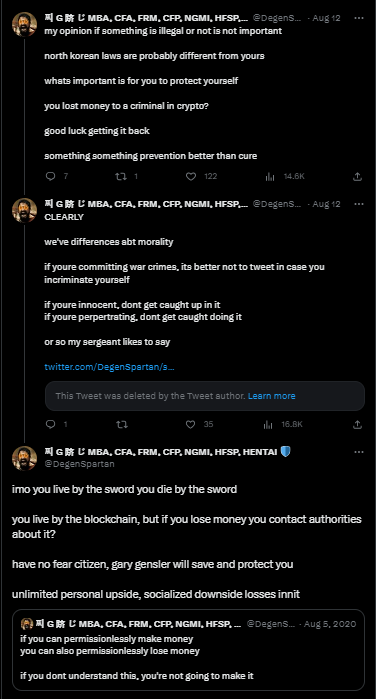Open more options on first tweet
The width and height of the screenshot is (376, 699).
click(x=359, y=18)
